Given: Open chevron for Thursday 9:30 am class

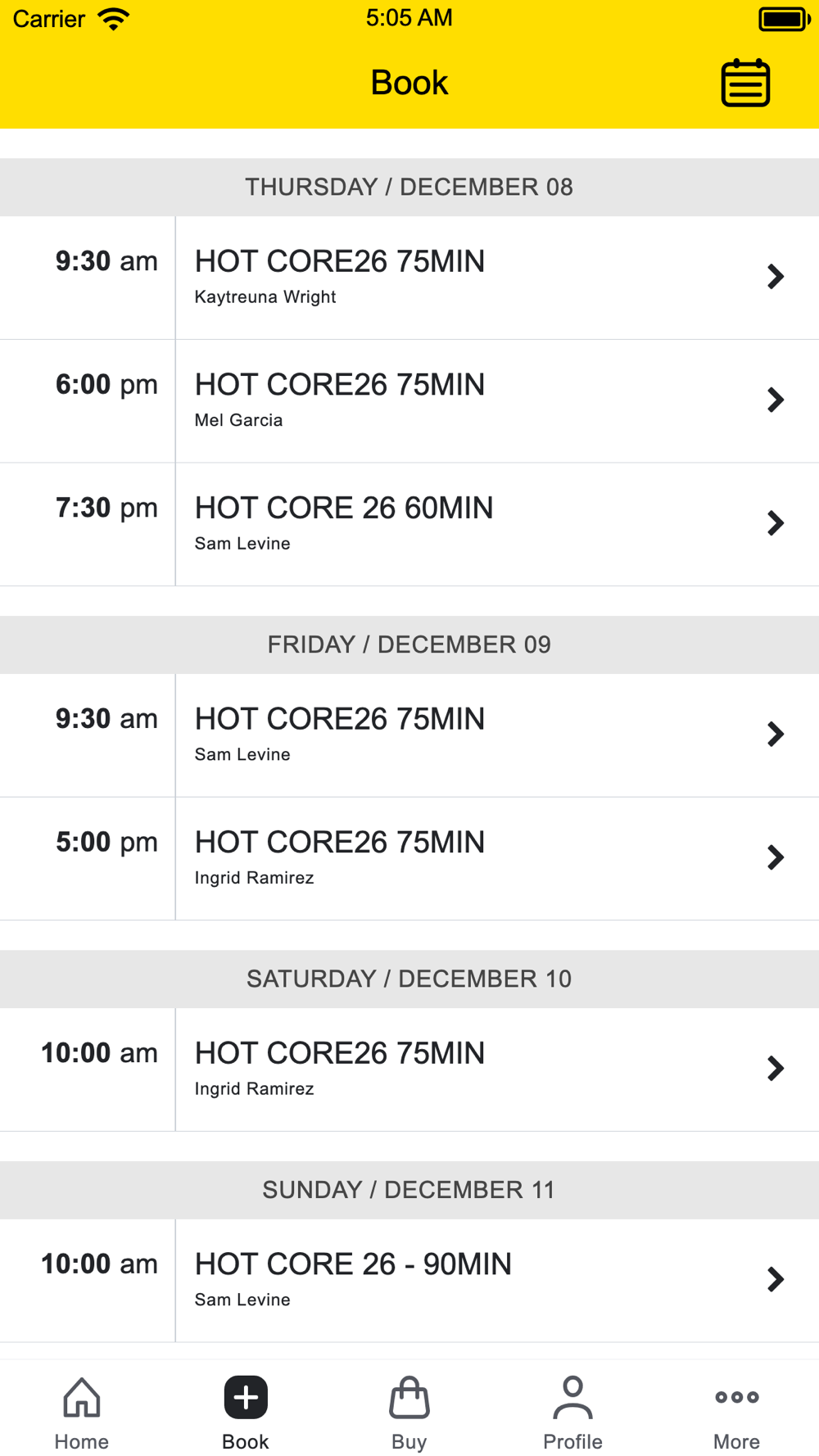Looking at the screenshot, I should pyautogui.click(x=775, y=277).
